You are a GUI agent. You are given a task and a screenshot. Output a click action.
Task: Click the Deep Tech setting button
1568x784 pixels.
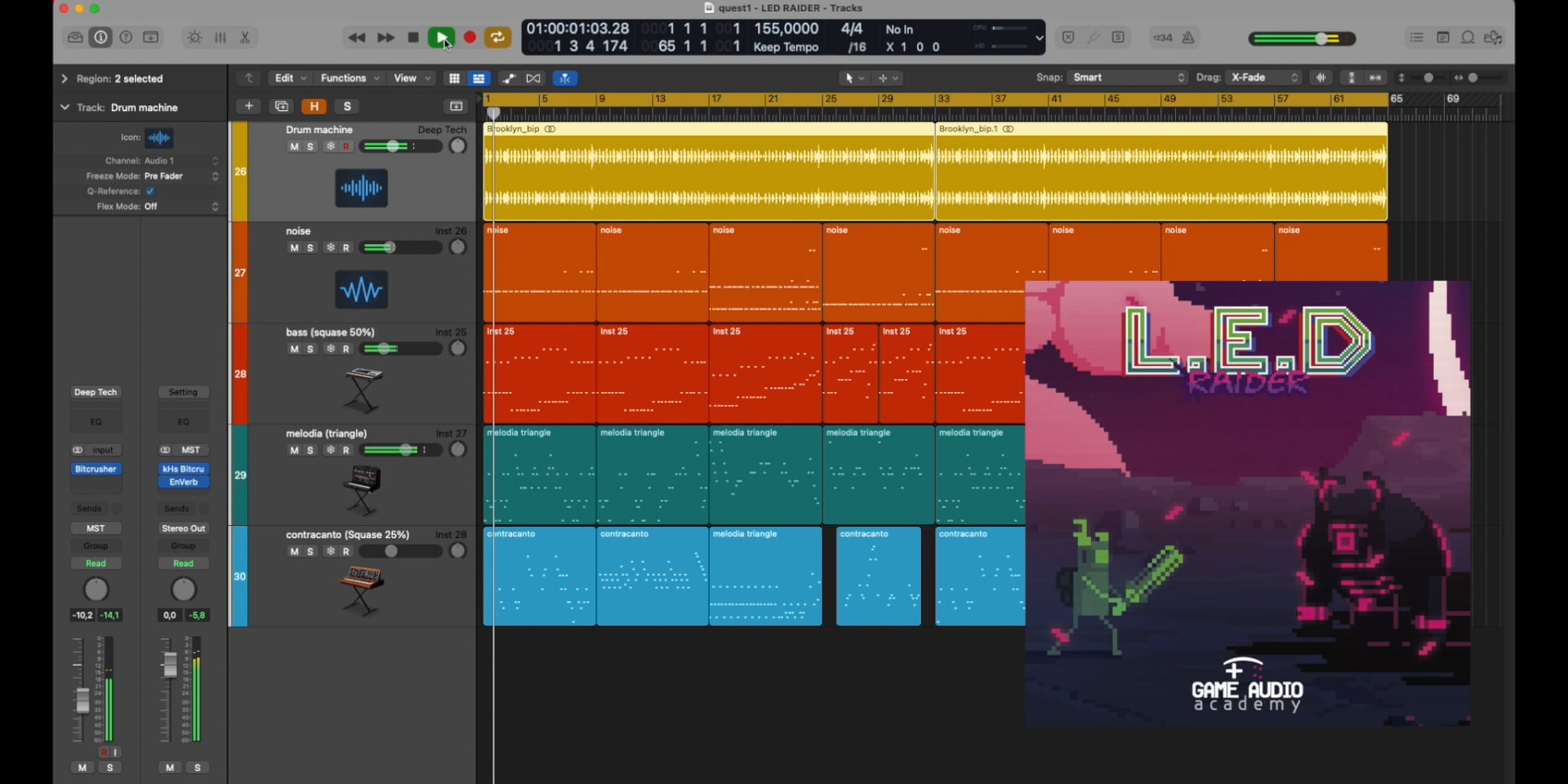(x=96, y=393)
